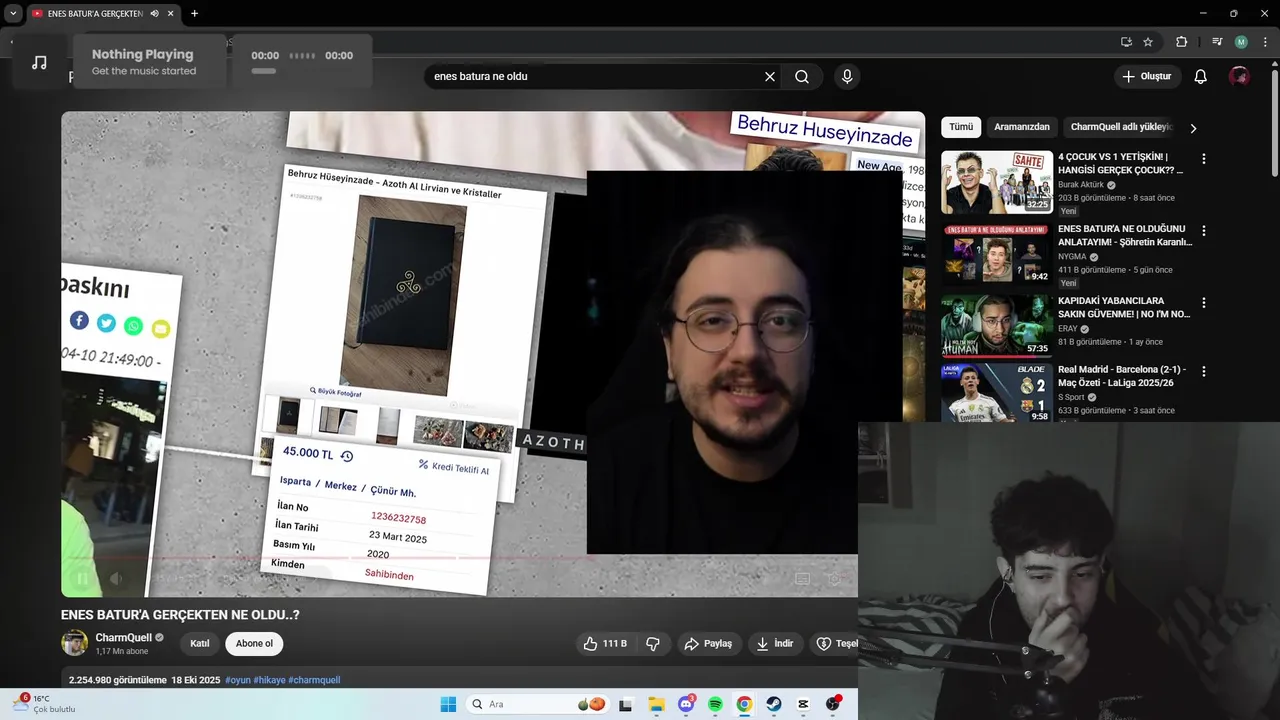Download the video with İndir

tap(775, 644)
